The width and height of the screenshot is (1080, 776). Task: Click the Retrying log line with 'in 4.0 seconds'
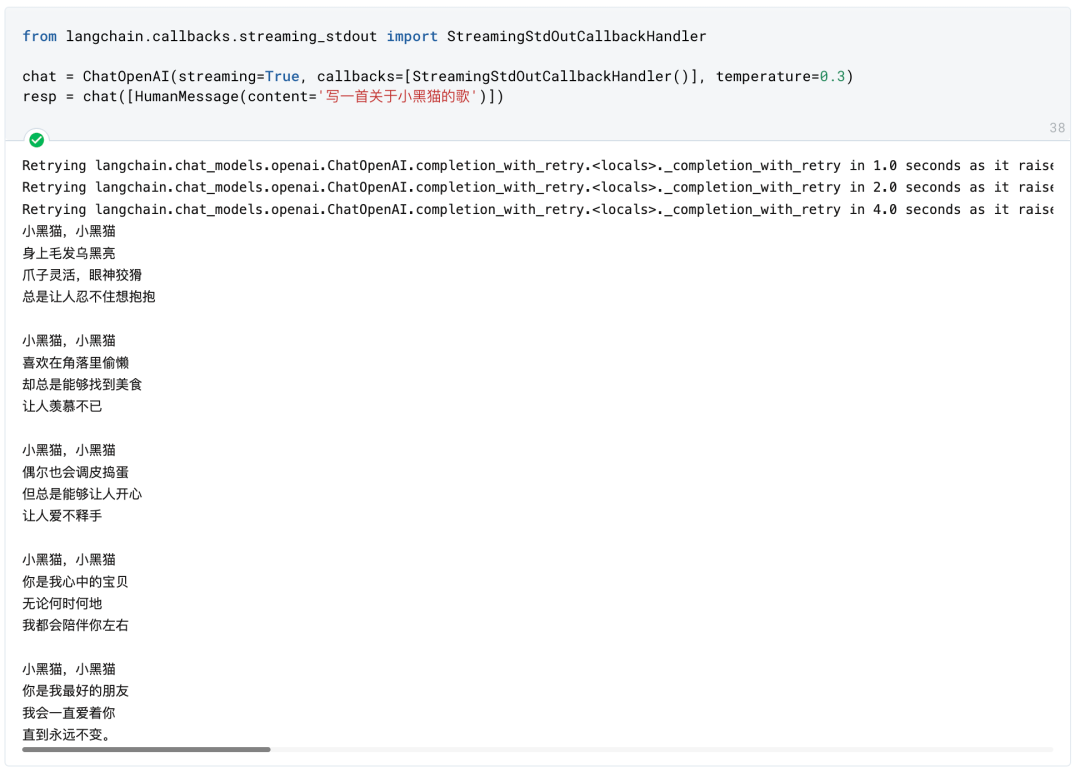click(x=538, y=210)
